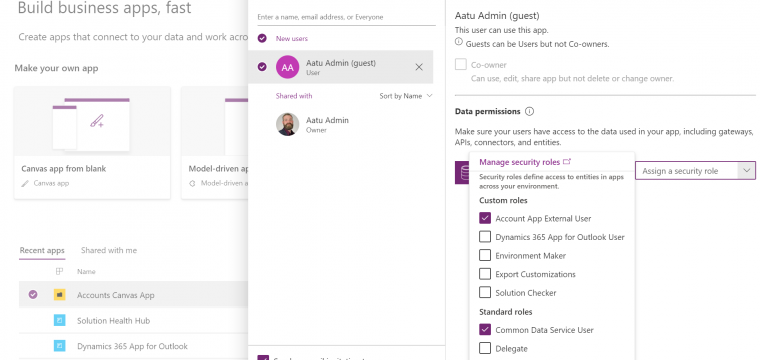Screen dimensions: 760x360
Task: Open Dynamics 365 App for Outlook entry
Action: (x=132, y=346)
